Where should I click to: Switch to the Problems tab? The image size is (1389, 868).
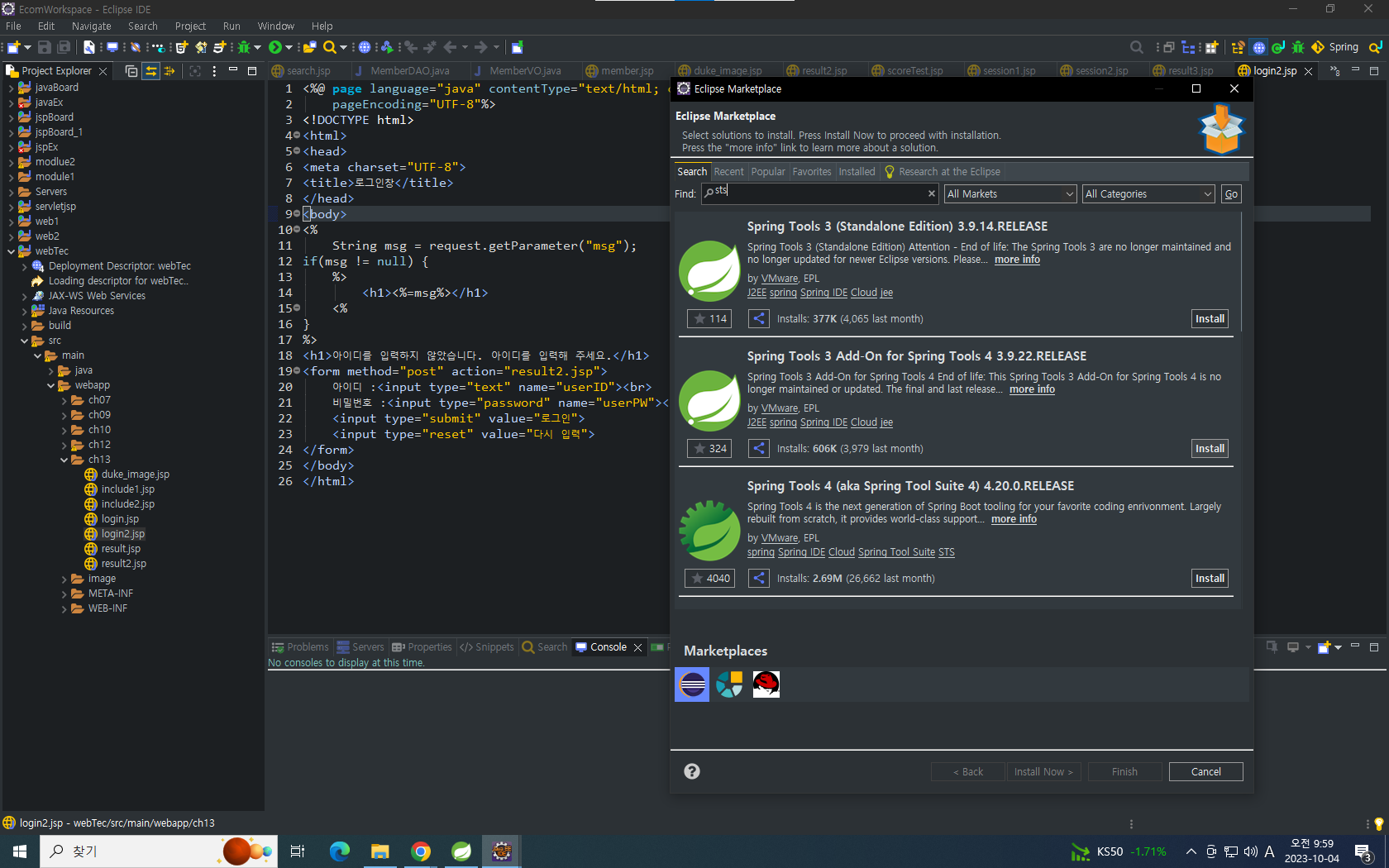click(300, 647)
